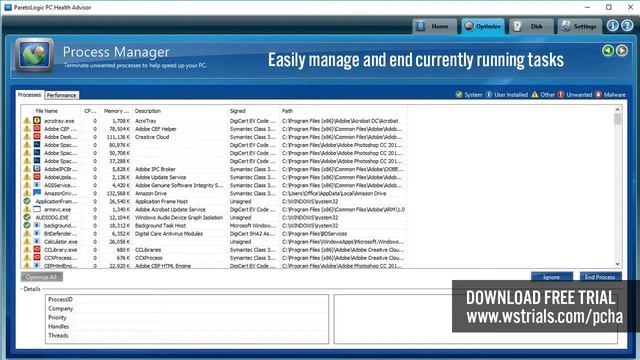Image resolution: width=640 pixels, height=360 pixels.
Task: Click the AdobeIPCBroker process icon
Action: click(37, 169)
